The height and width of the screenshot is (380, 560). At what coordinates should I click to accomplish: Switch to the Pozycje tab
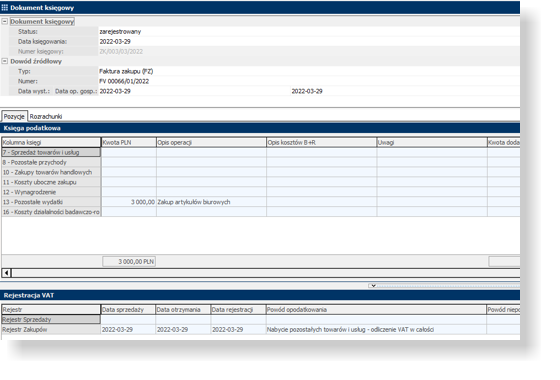[x=14, y=116]
